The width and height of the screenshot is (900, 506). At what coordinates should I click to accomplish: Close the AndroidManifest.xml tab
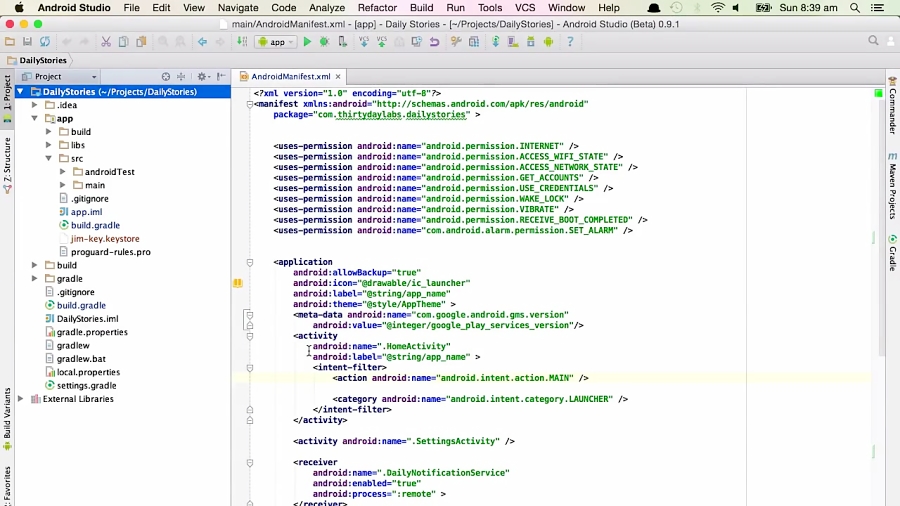(338, 76)
